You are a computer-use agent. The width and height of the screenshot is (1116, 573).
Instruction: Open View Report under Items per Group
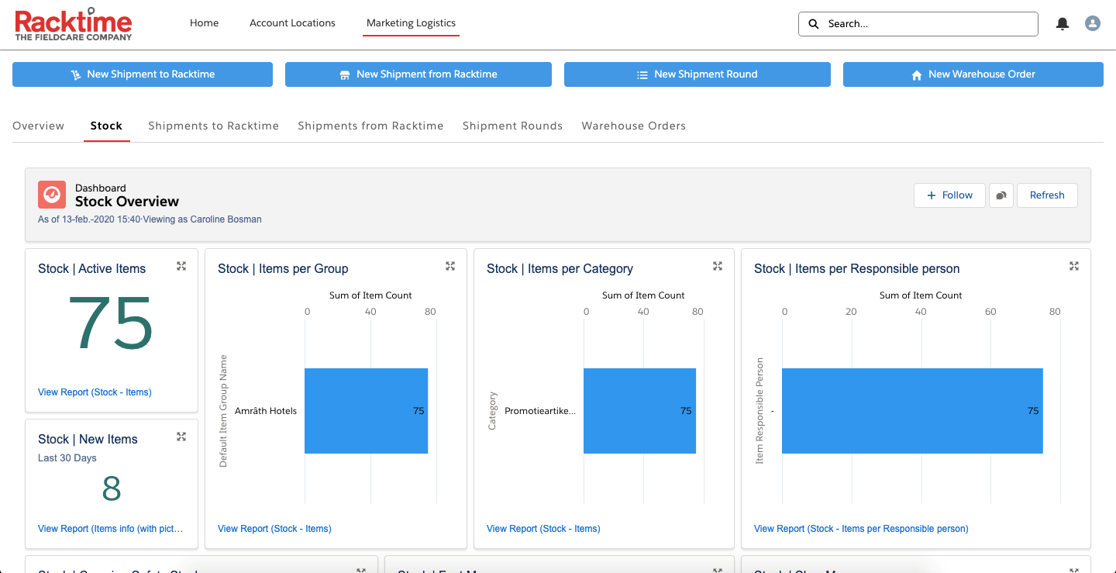tap(274, 528)
